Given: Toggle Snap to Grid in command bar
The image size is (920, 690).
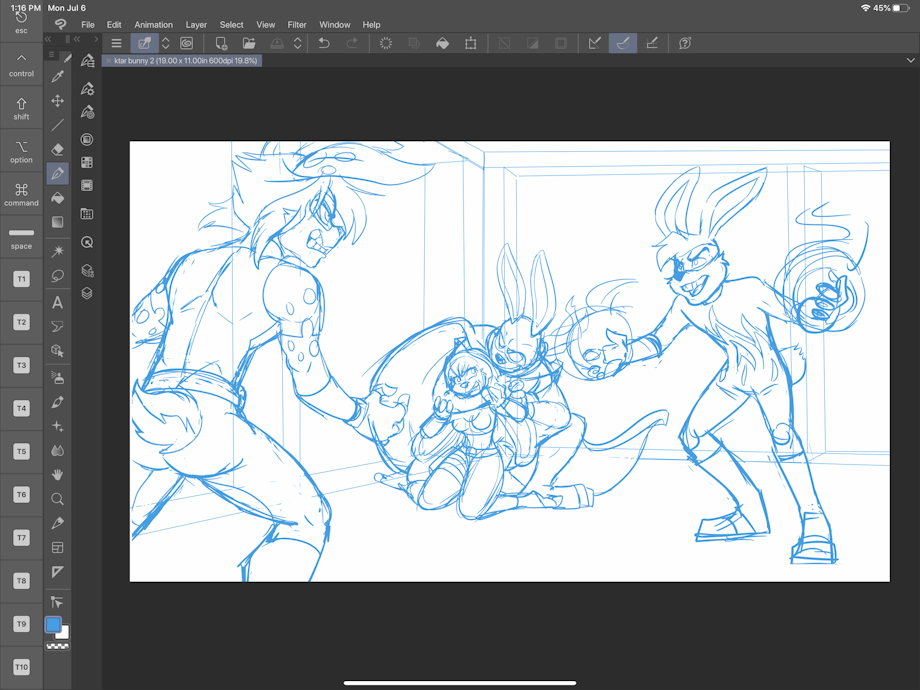Looking at the screenshot, I should (x=652, y=43).
